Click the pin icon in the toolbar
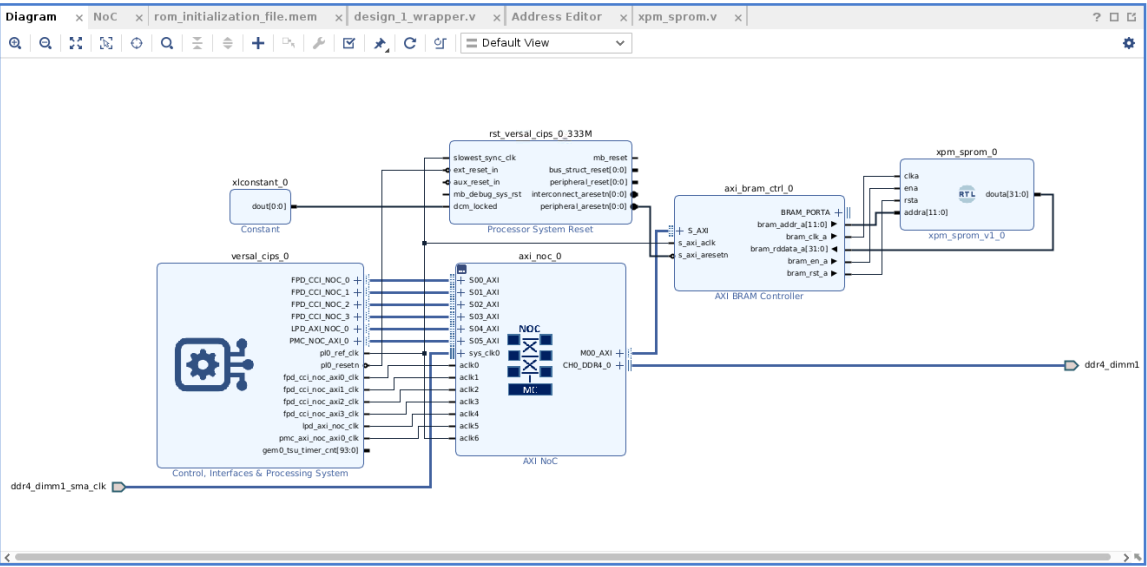This screenshot has height=567, width=1147. click(380, 44)
